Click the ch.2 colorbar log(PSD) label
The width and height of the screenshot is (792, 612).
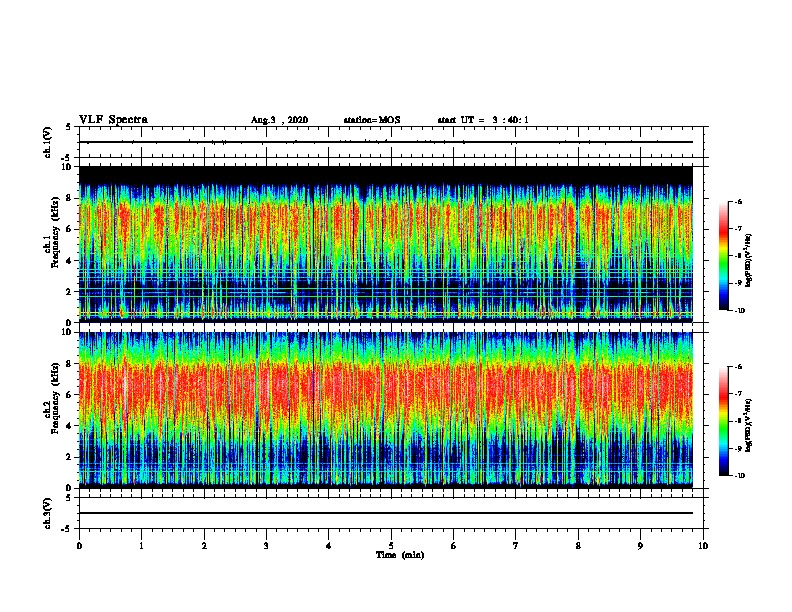(x=749, y=425)
